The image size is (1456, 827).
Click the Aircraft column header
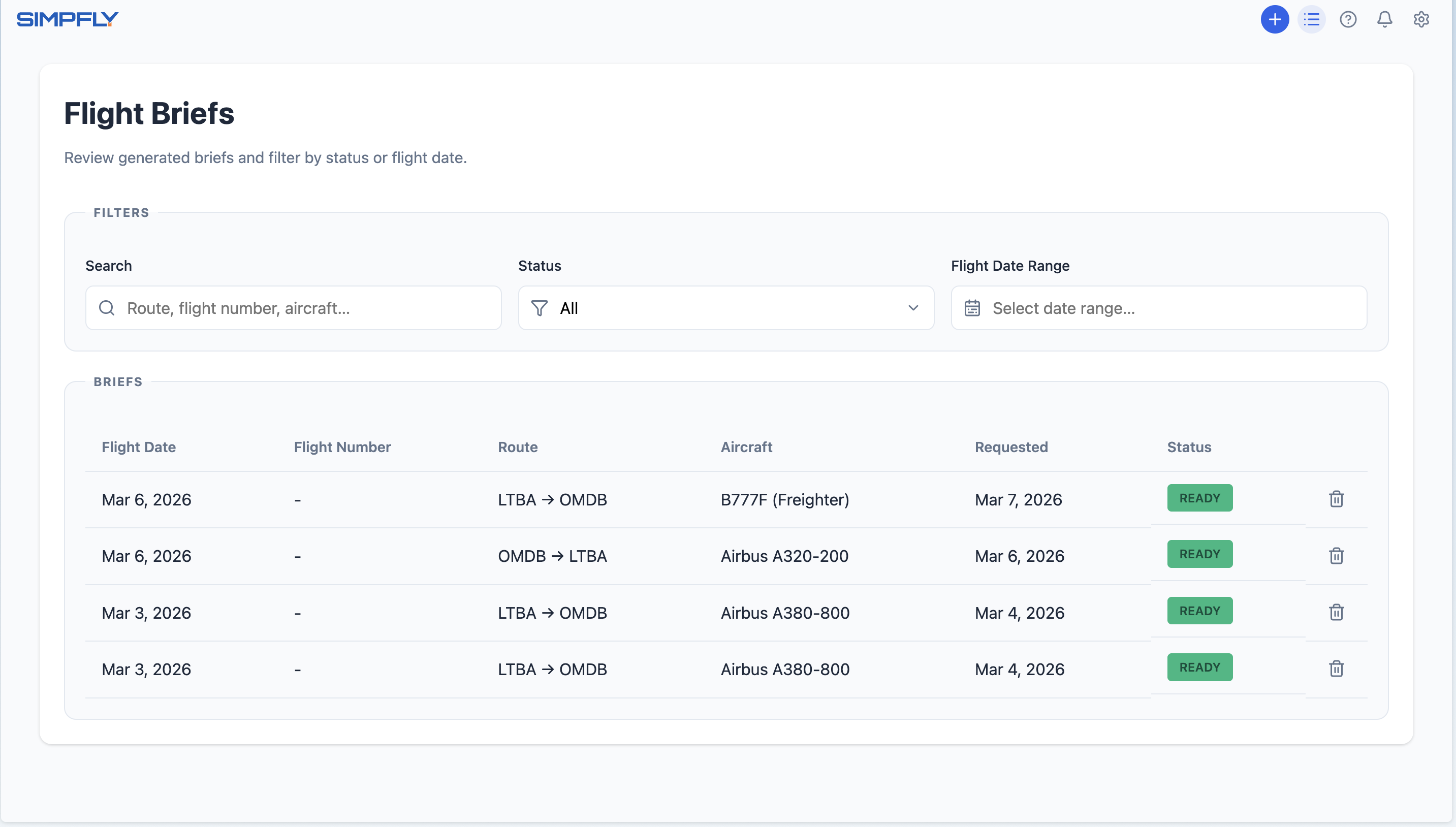pos(746,447)
